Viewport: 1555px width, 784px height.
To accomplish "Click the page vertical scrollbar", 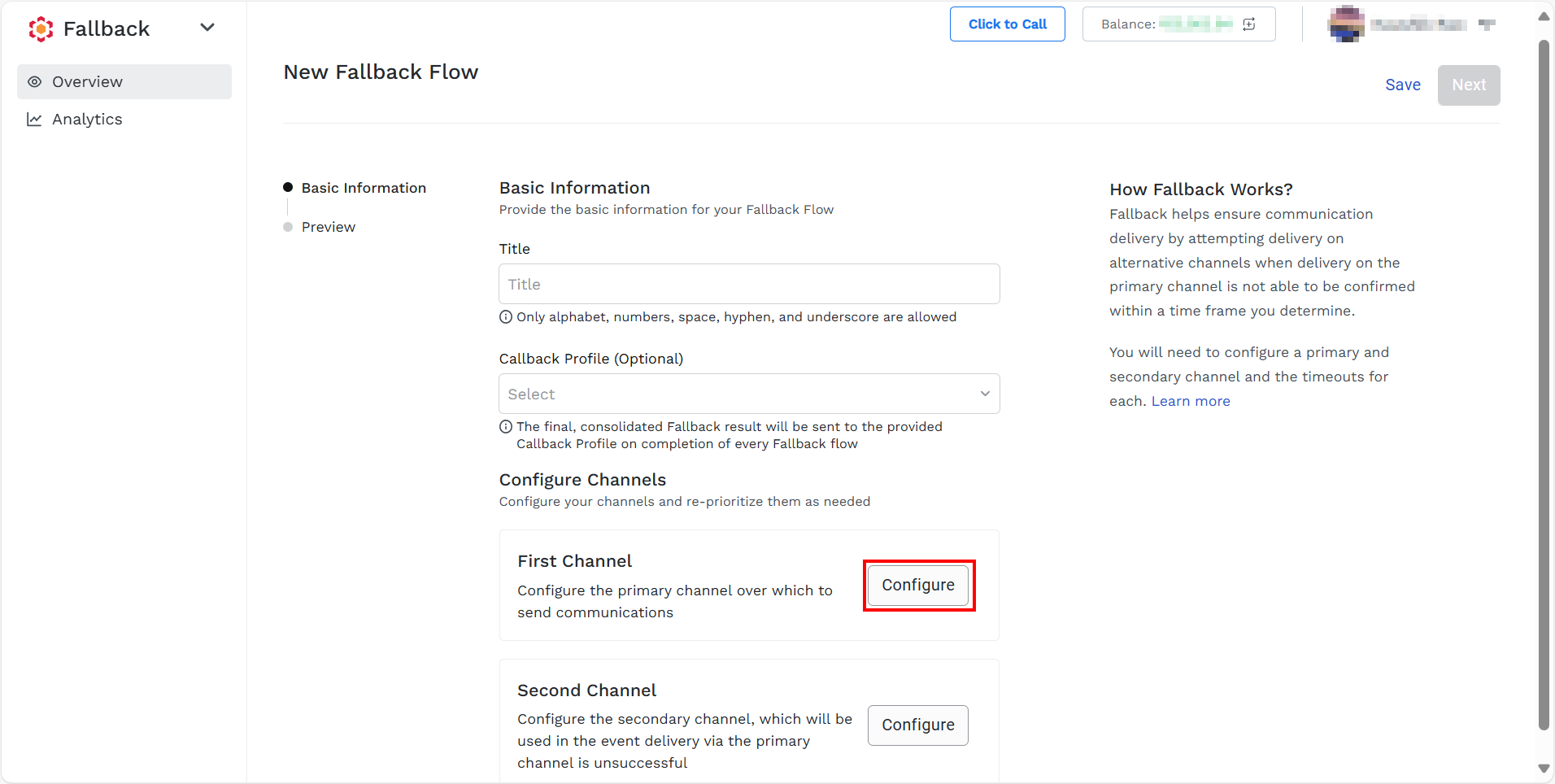I will (1544, 385).
